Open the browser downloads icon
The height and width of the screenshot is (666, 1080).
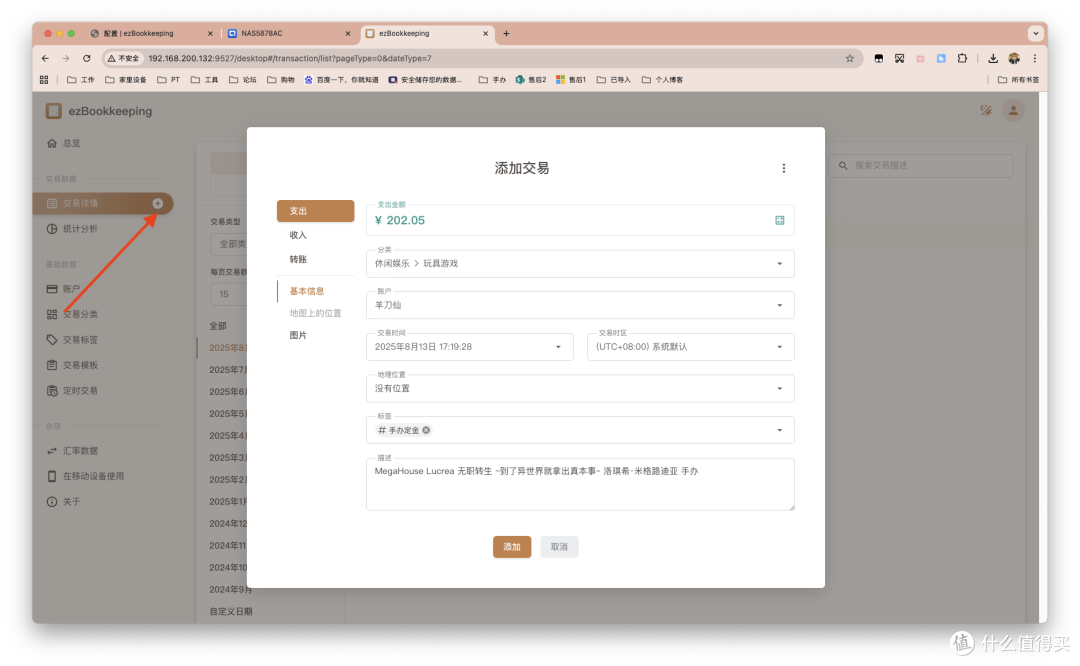coord(993,59)
